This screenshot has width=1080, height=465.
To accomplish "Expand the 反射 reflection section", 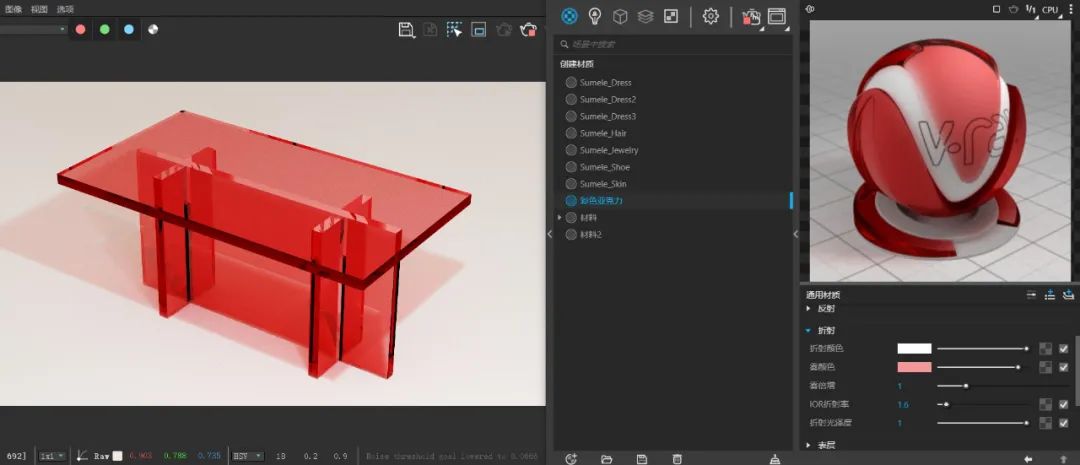I will pyautogui.click(x=809, y=309).
